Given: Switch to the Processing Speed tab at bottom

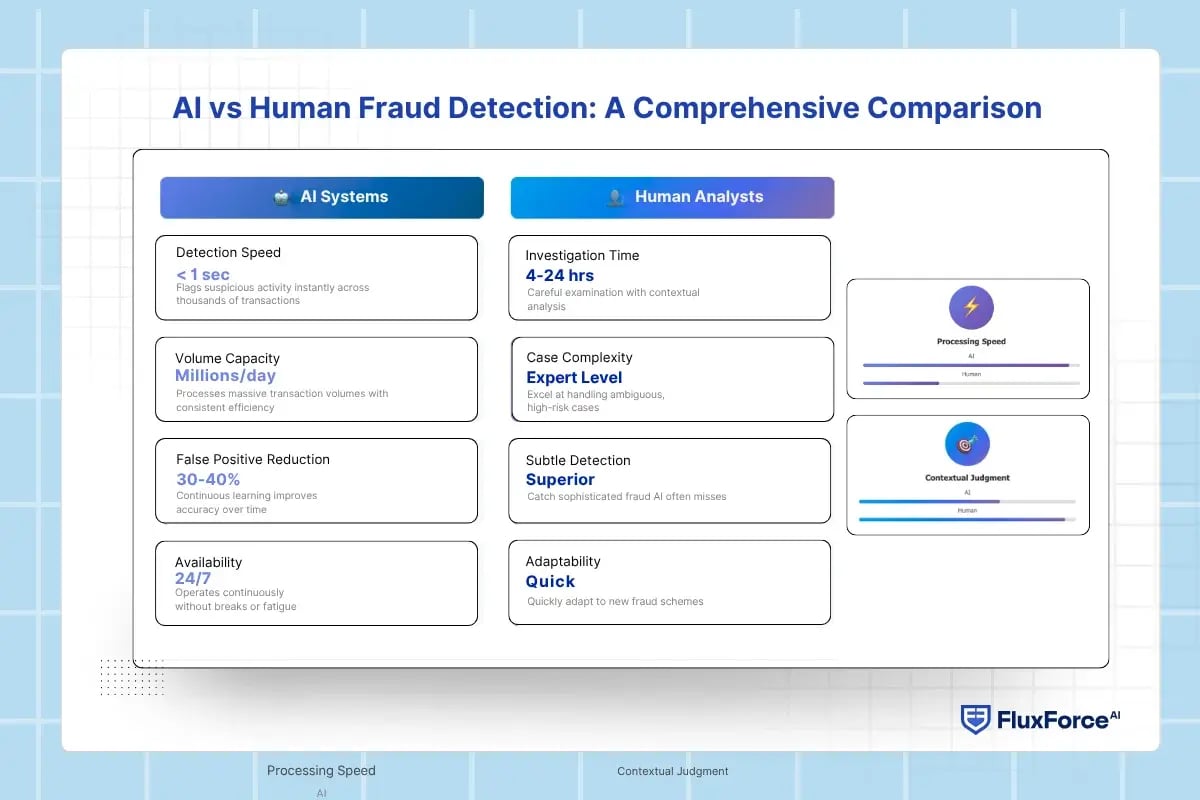Looking at the screenshot, I should click(321, 770).
